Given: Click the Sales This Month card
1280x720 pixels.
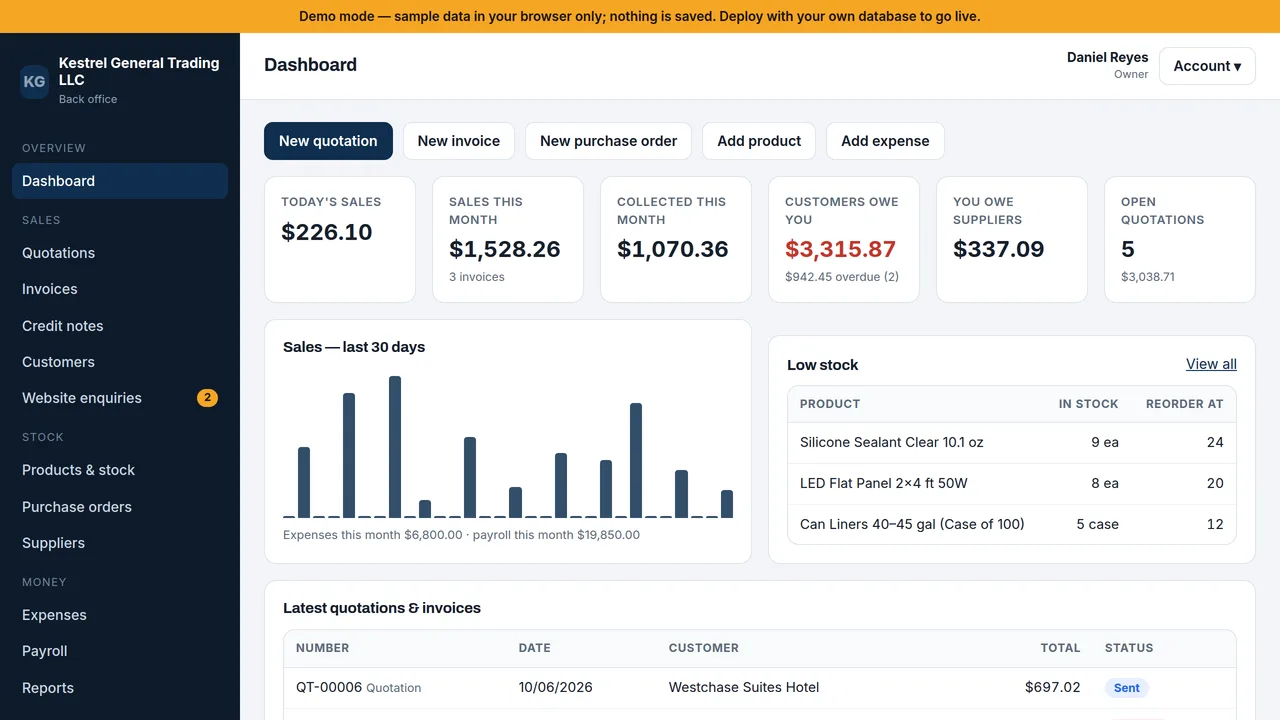Looking at the screenshot, I should click(508, 240).
